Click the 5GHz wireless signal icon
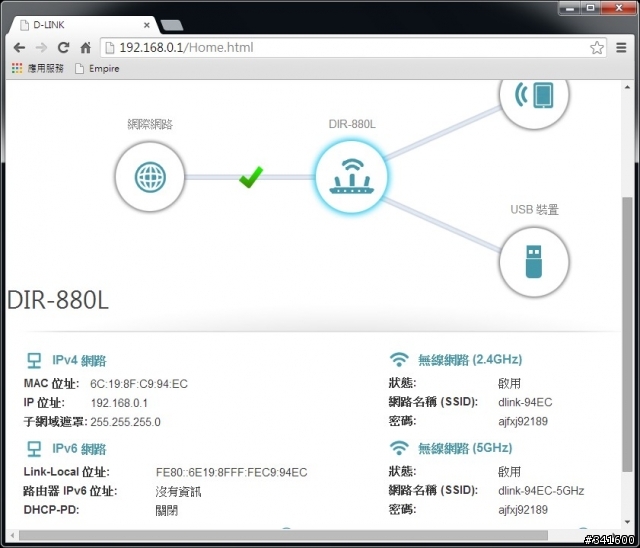Screen dimensions: 640x548 [399, 448]
